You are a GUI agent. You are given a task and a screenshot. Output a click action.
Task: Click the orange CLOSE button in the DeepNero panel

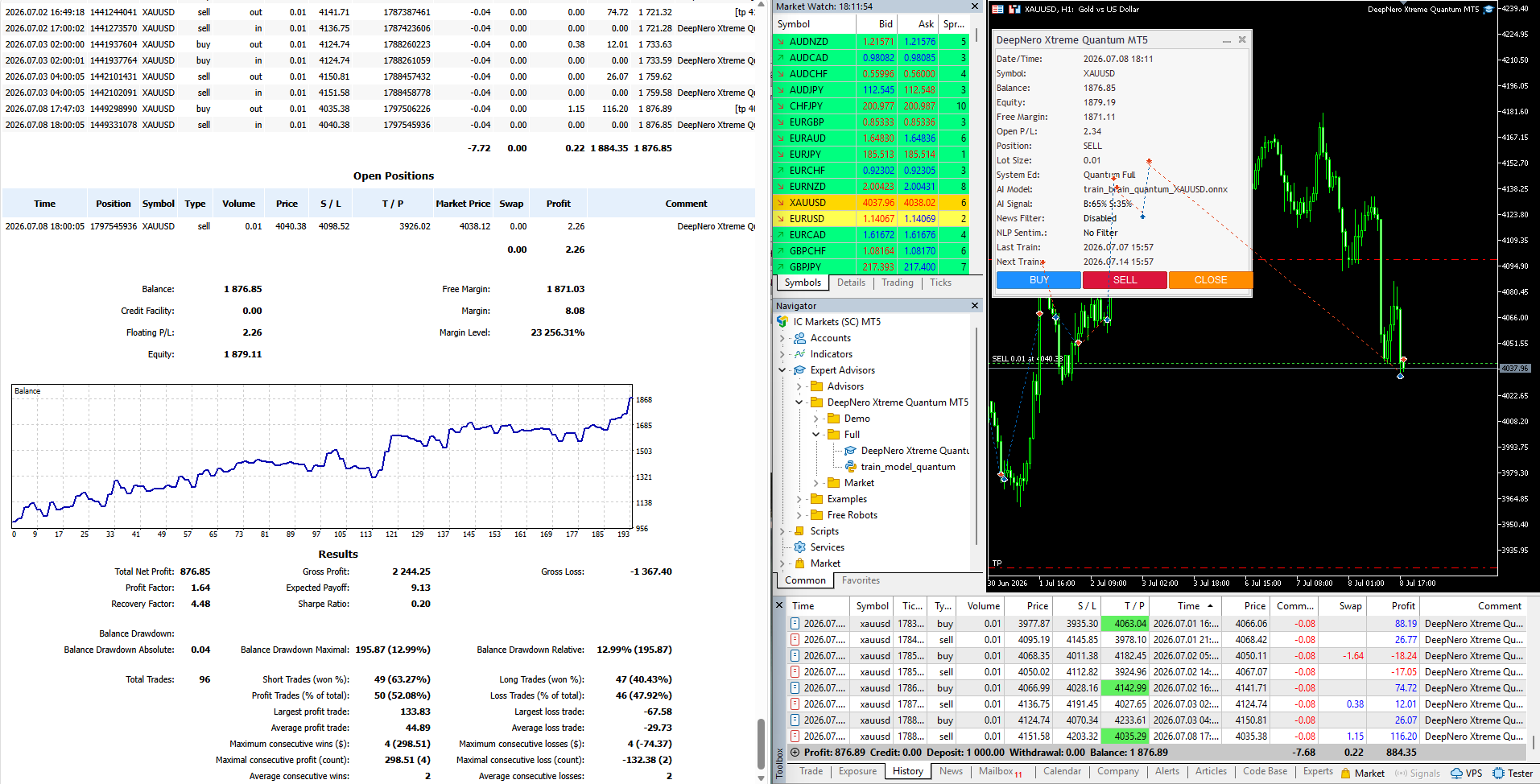pyautogui.click(x=1211, y=280)
